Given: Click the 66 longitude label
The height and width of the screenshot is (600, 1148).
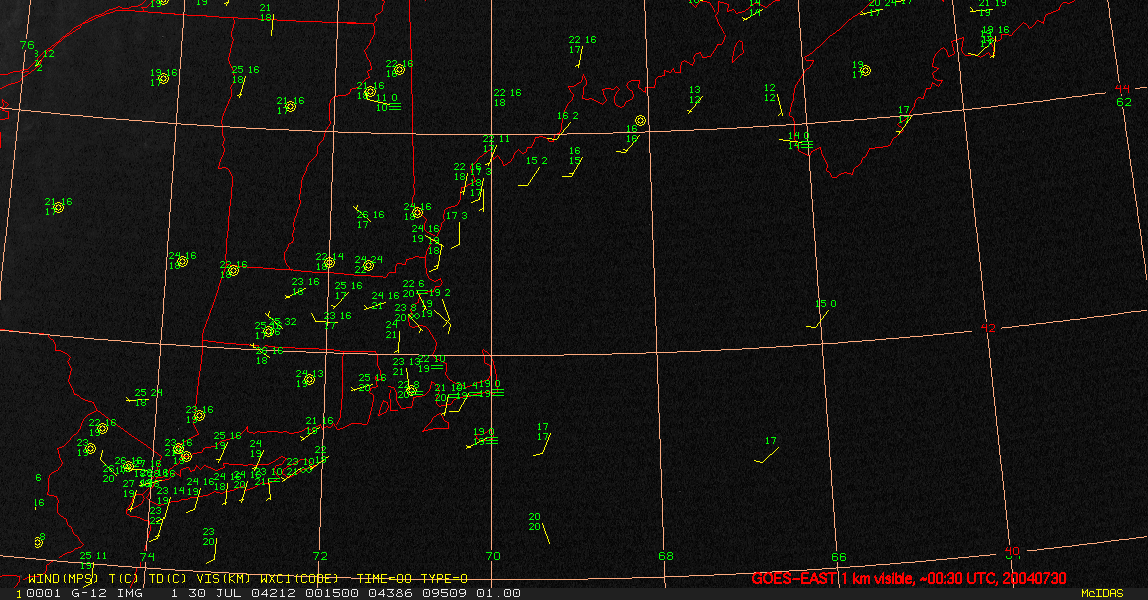Looking at the screenshot, I should click(x=838, y=557).
